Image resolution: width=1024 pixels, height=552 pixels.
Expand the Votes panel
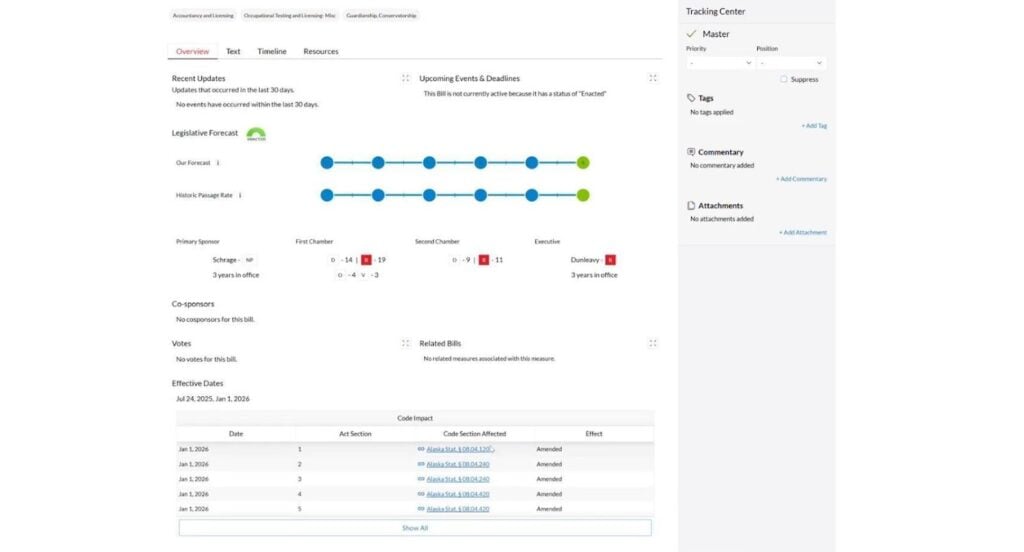[x=405, y=343]
